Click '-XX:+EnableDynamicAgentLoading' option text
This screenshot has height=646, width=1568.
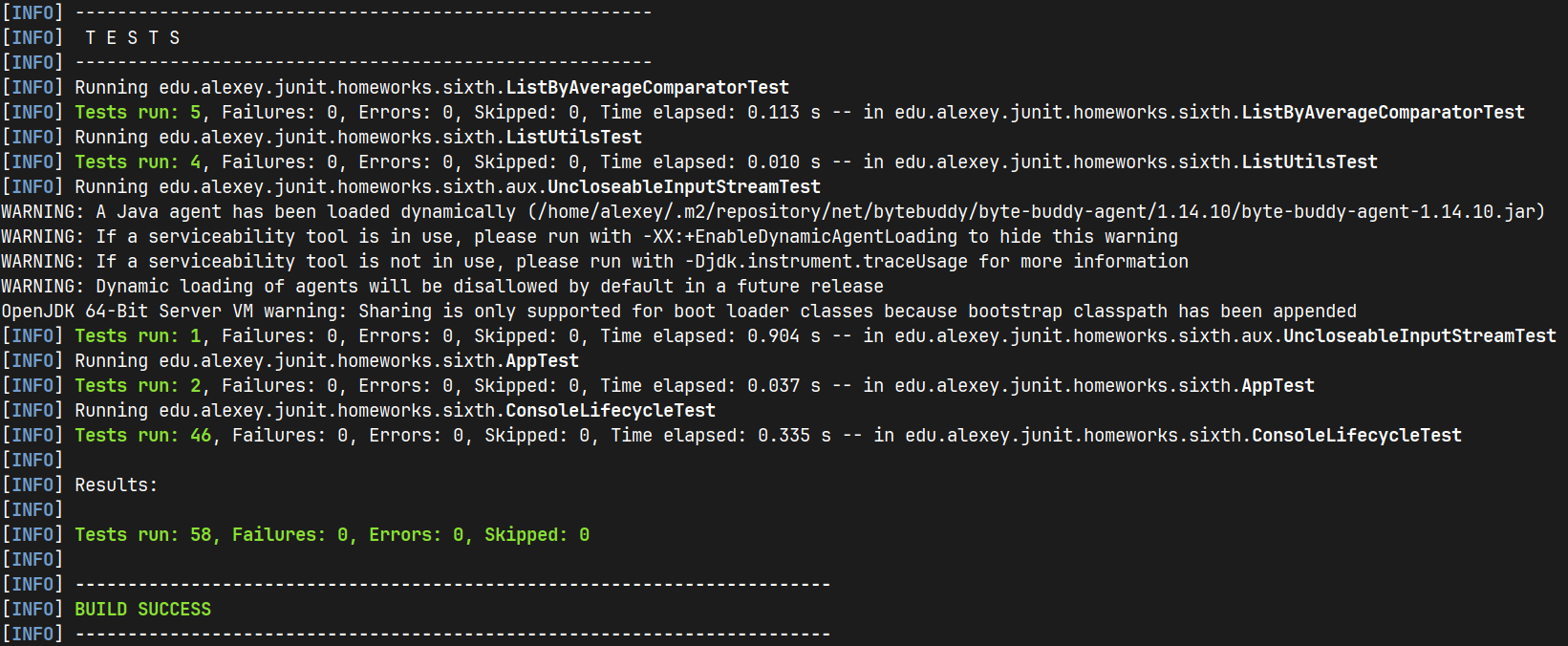point(800,237)
